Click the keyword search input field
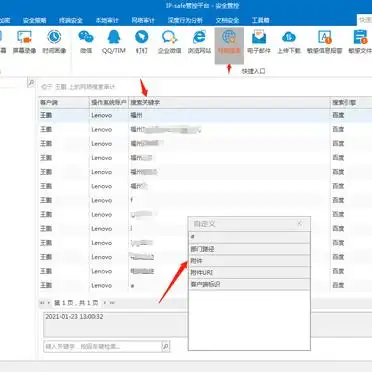This screenshot has height=372, width=372. 103,346
